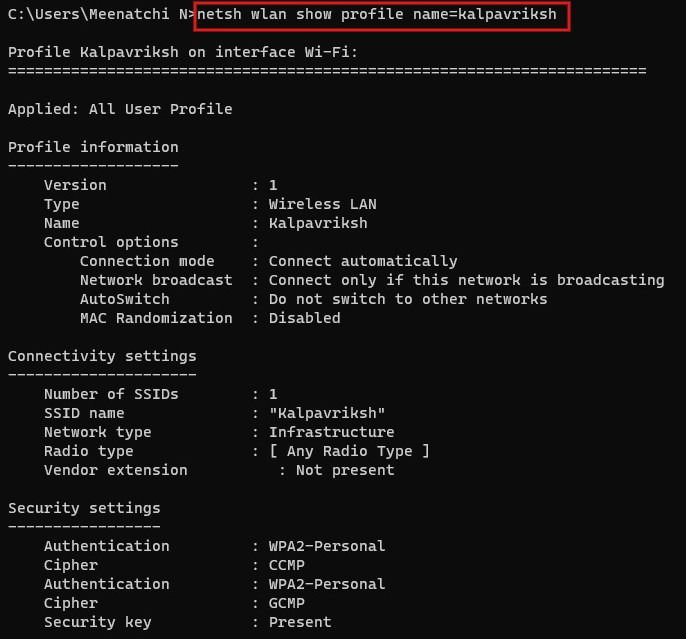Click the "Wireless LAN" type value
This screenshot has height=639, width=686.
click(x=322, y=204)
